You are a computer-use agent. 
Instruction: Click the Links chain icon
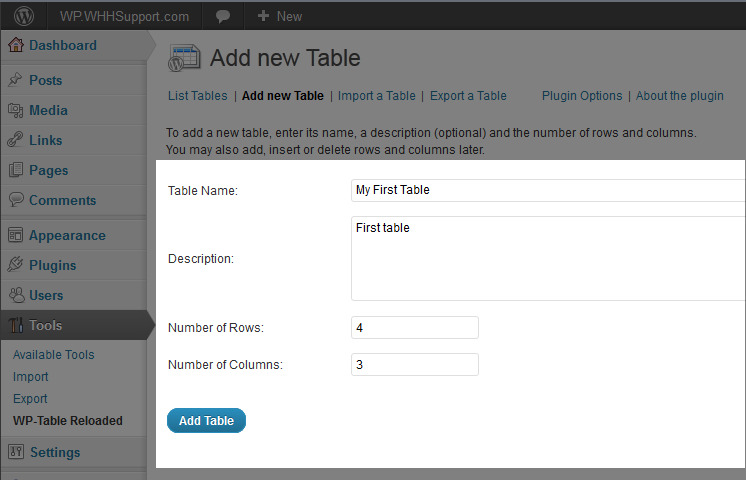click(x=16, y=141)
